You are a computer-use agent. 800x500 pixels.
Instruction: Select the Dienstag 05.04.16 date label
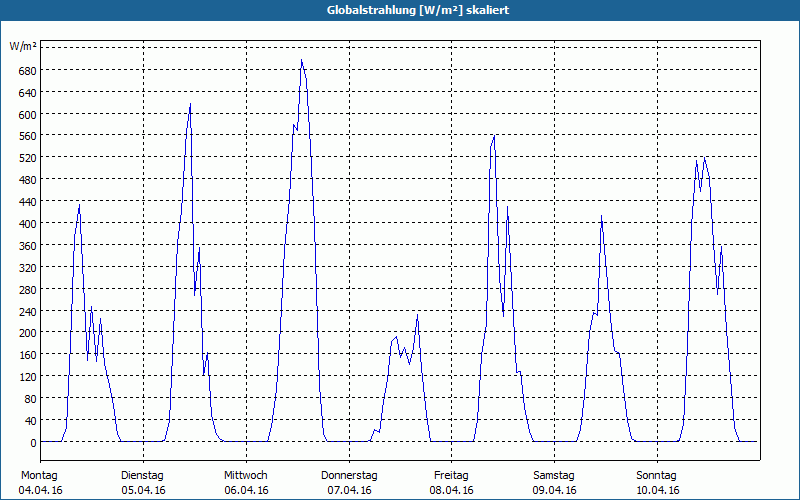pyautogui.click(x=143, y=483)
